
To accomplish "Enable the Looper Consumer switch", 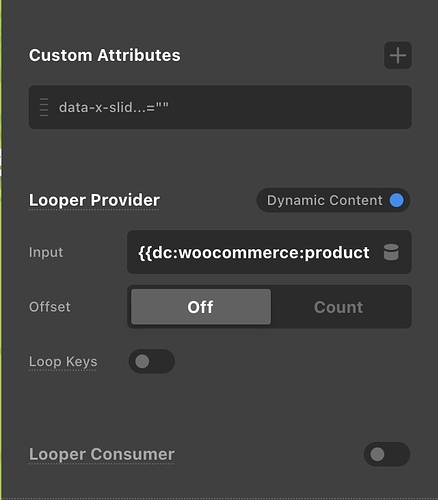I will pyautogui.click(x=387, y=454).
